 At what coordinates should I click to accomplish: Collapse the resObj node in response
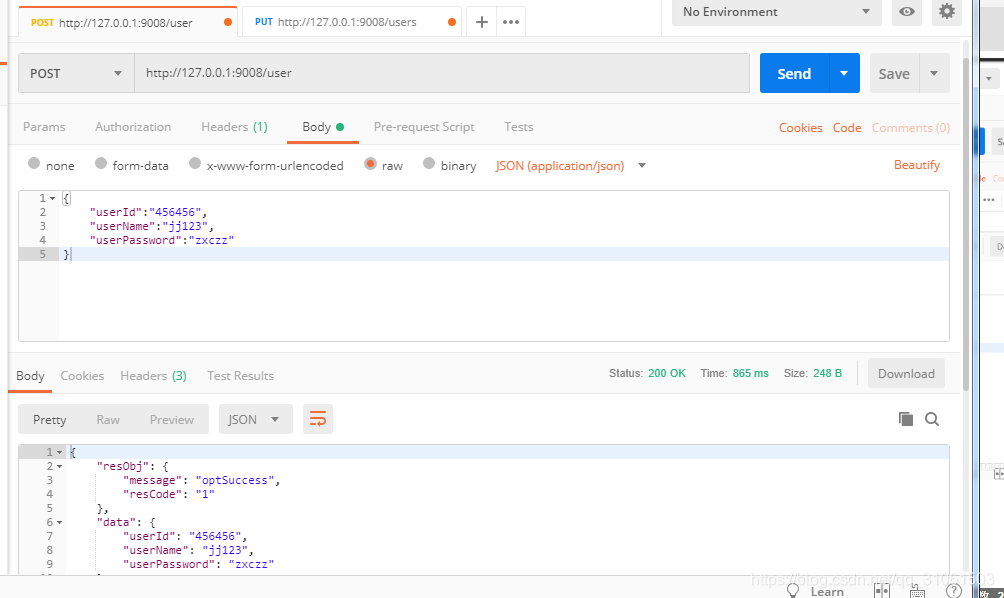(60, 467)
